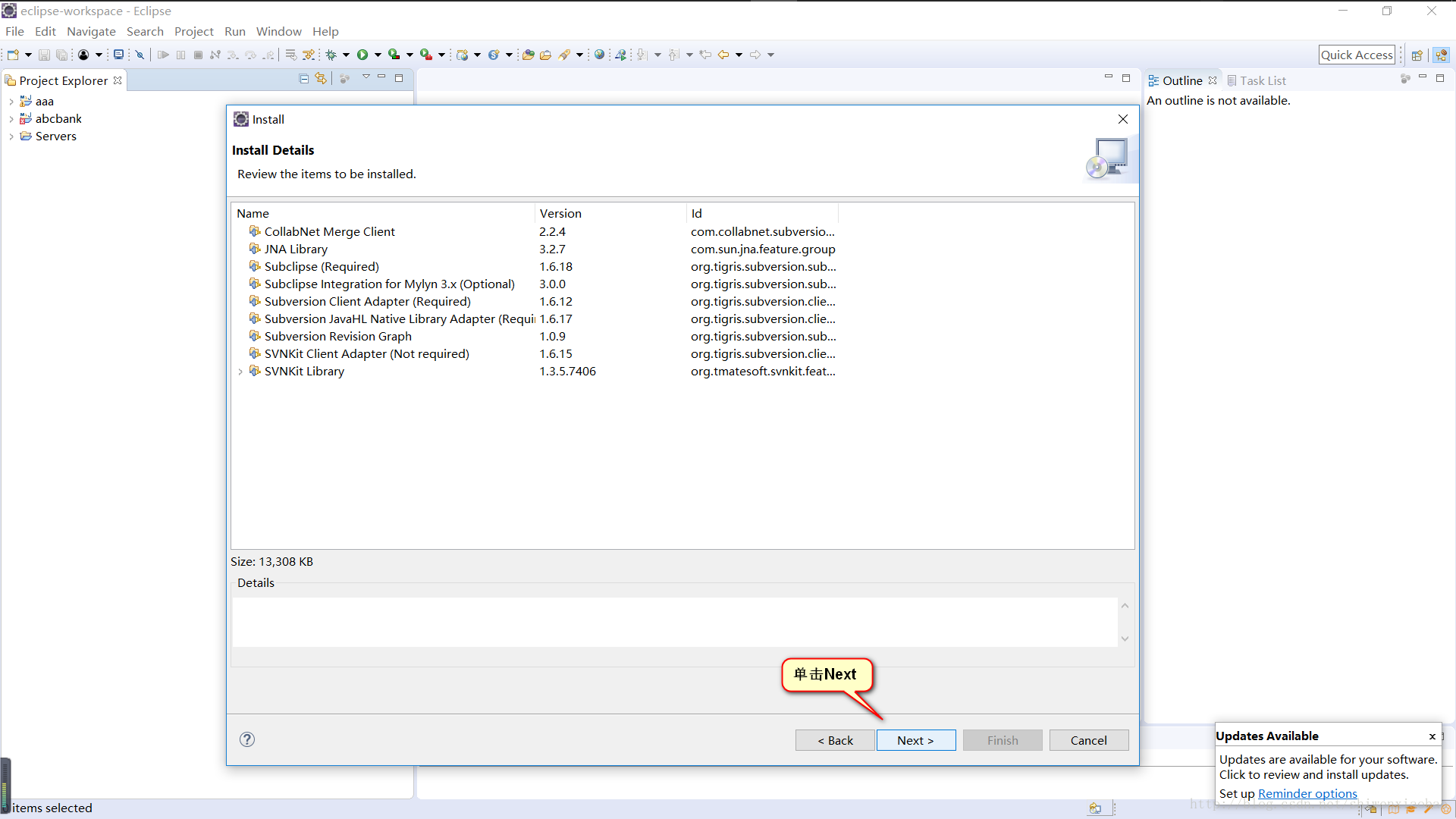
Task: Open the Coverage dropdown arrow
Action: (409, 55)
